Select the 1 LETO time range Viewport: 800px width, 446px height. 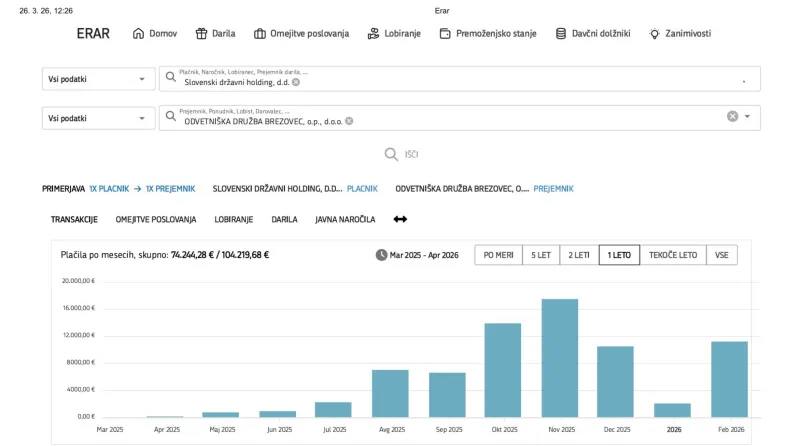pos(619,255)
